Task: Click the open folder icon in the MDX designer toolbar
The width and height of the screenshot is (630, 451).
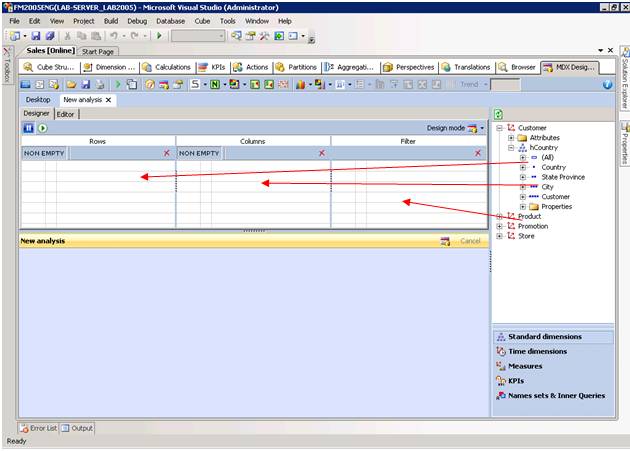Action: pos(72,84)
